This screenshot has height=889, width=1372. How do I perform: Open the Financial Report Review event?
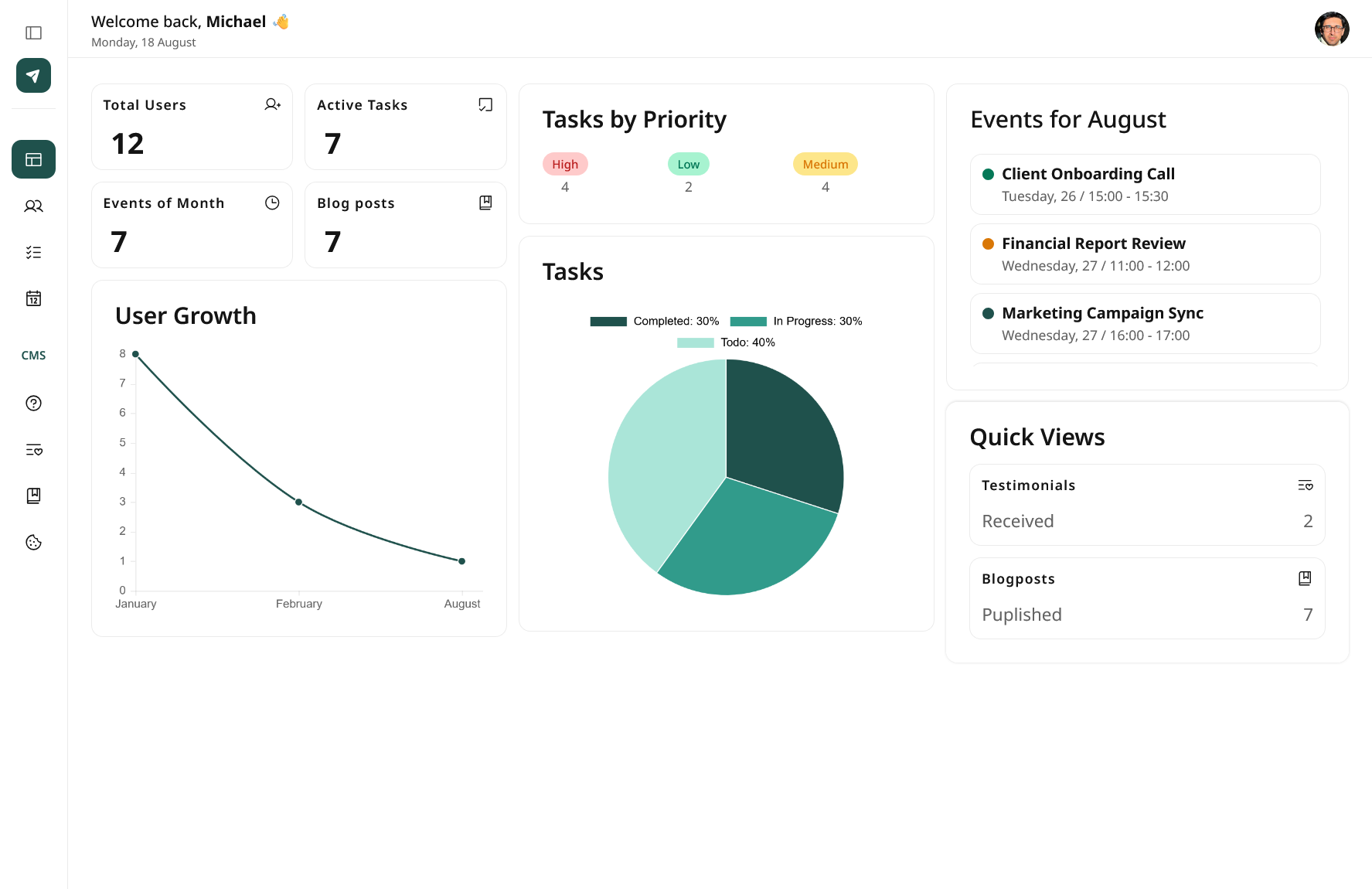[1145, 254]
